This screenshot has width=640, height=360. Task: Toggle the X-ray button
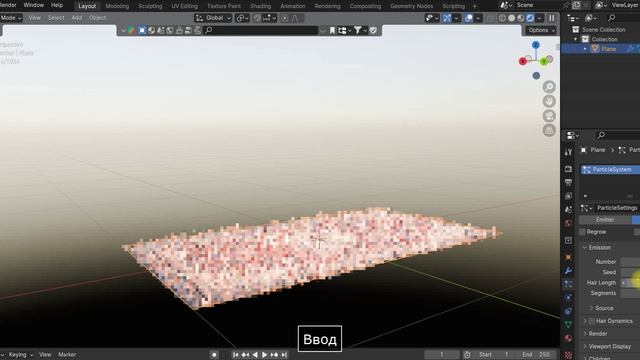[490, 18]
